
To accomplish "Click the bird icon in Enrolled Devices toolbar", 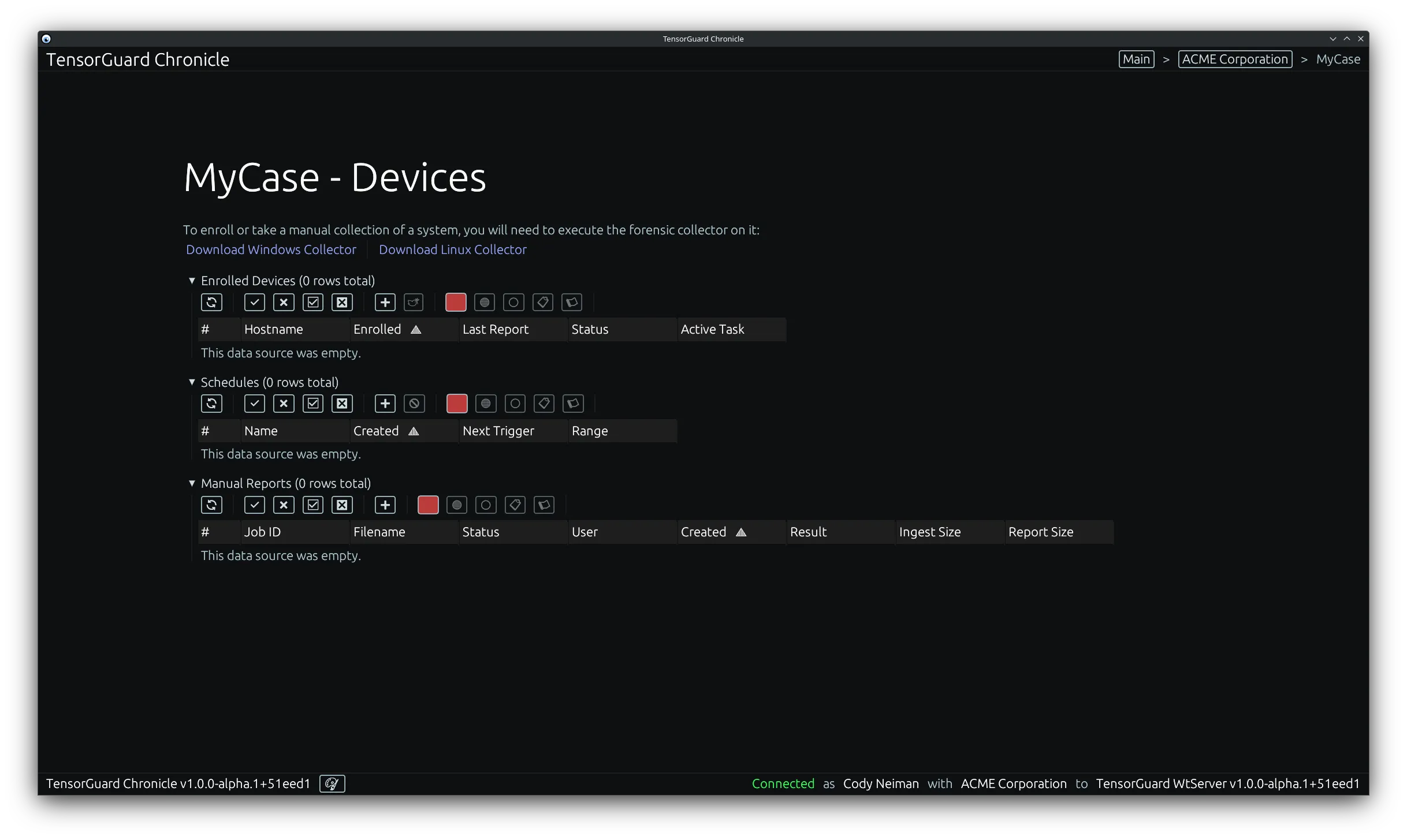I will [414, 302].
